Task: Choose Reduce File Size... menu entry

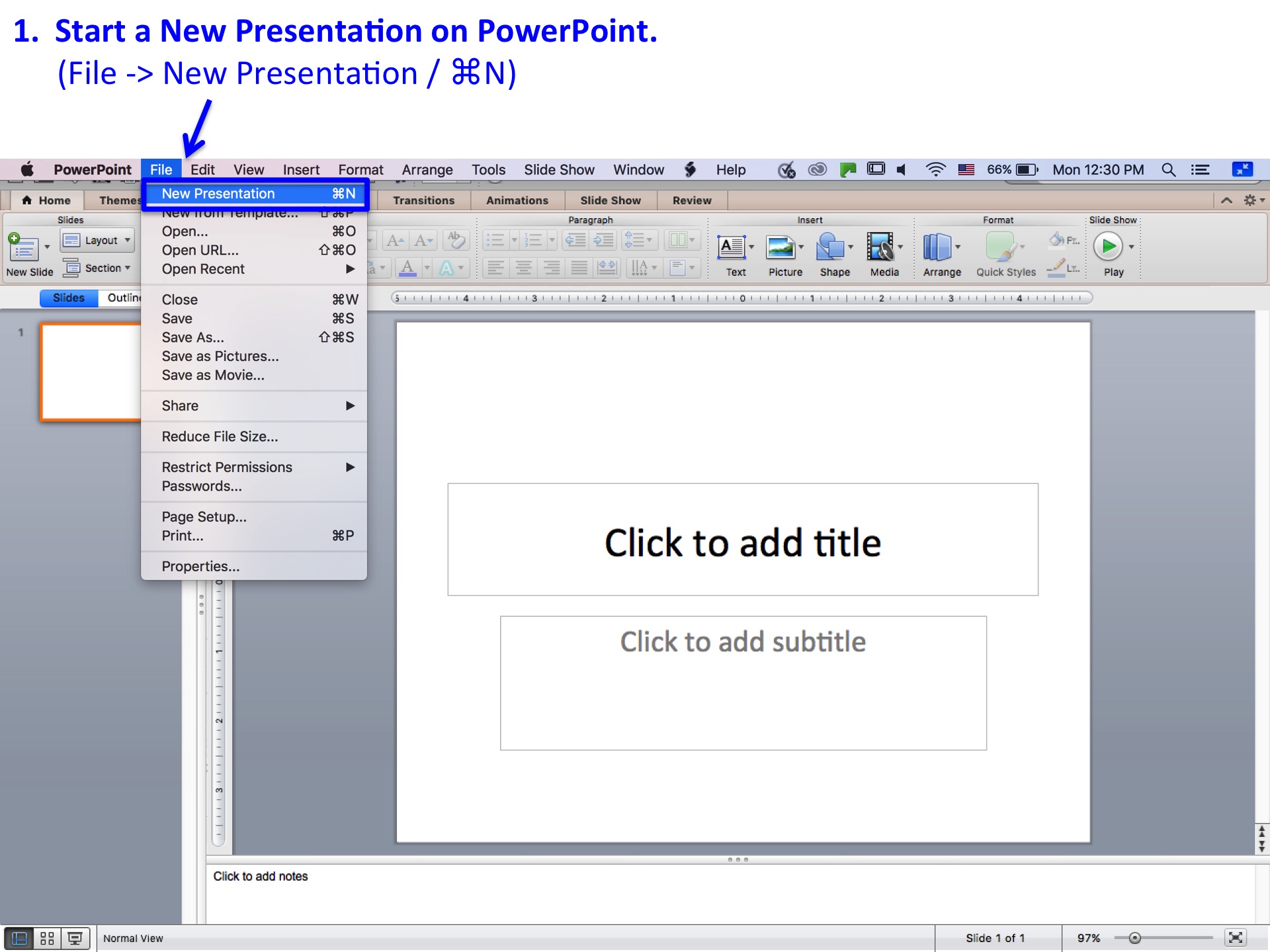Action: click(x=254, y=436)
